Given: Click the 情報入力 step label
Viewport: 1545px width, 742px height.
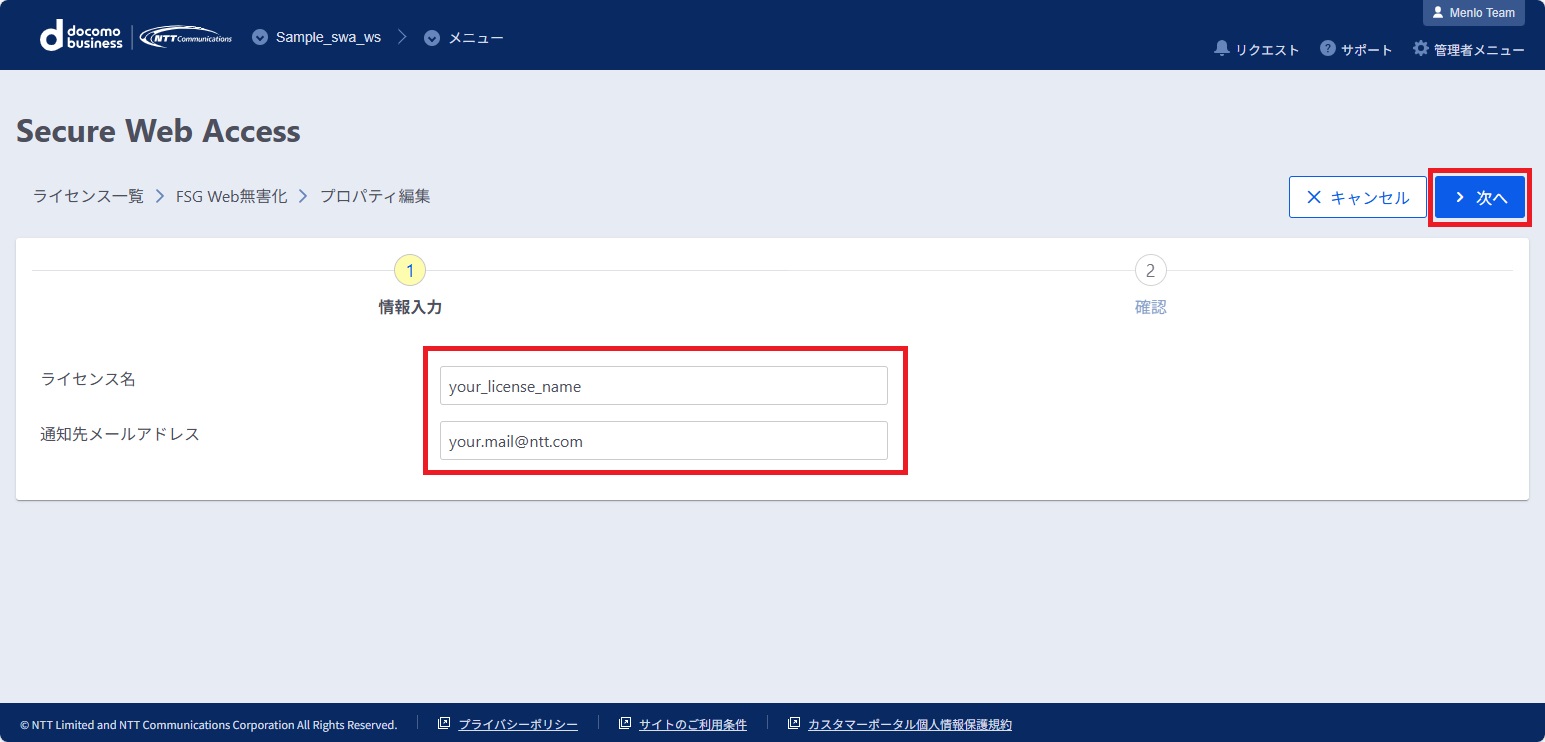Looking at the screenshot, I should click(x=410, y=308).
